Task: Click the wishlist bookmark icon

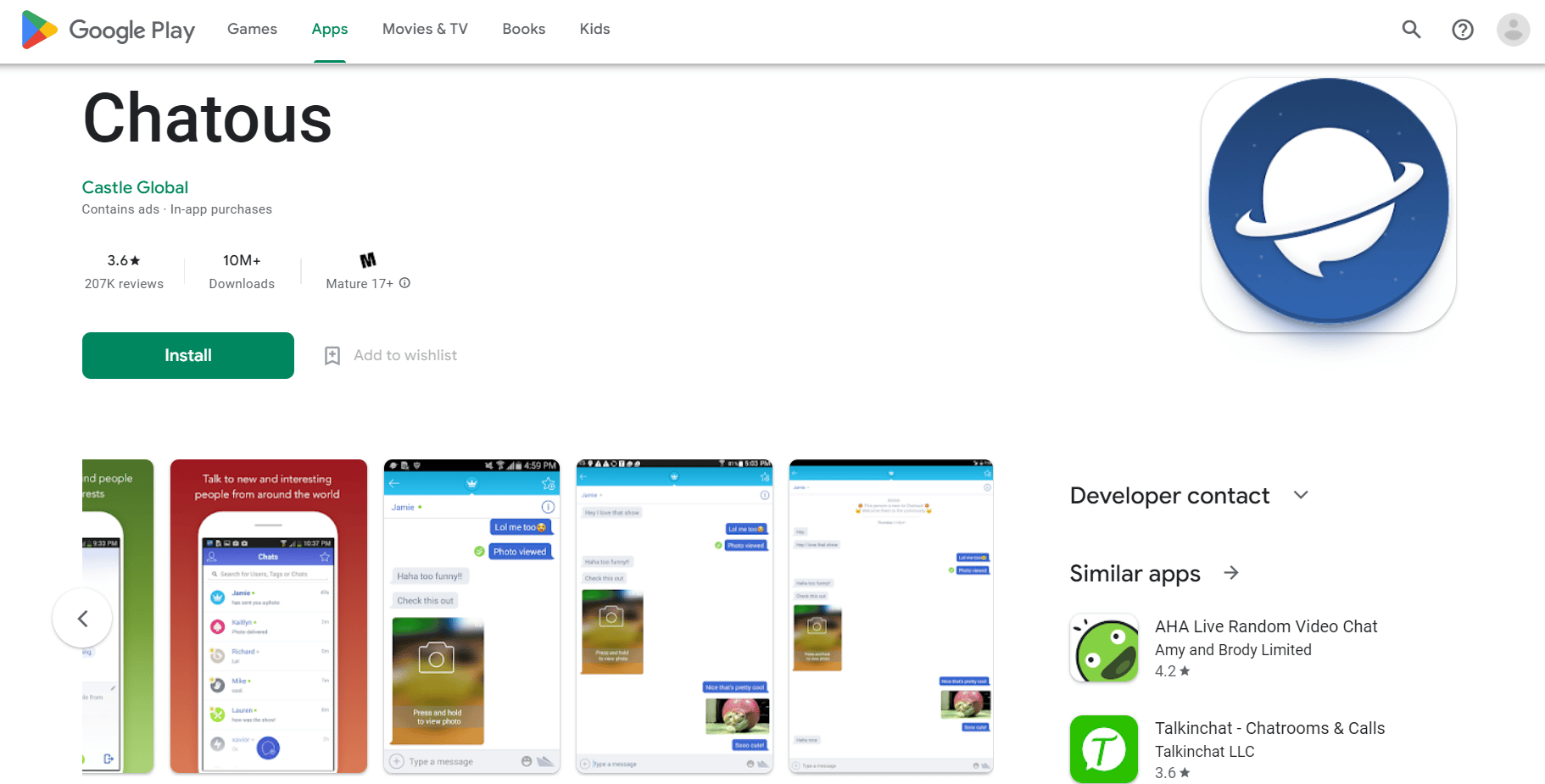Action: (x=332, y=356)
